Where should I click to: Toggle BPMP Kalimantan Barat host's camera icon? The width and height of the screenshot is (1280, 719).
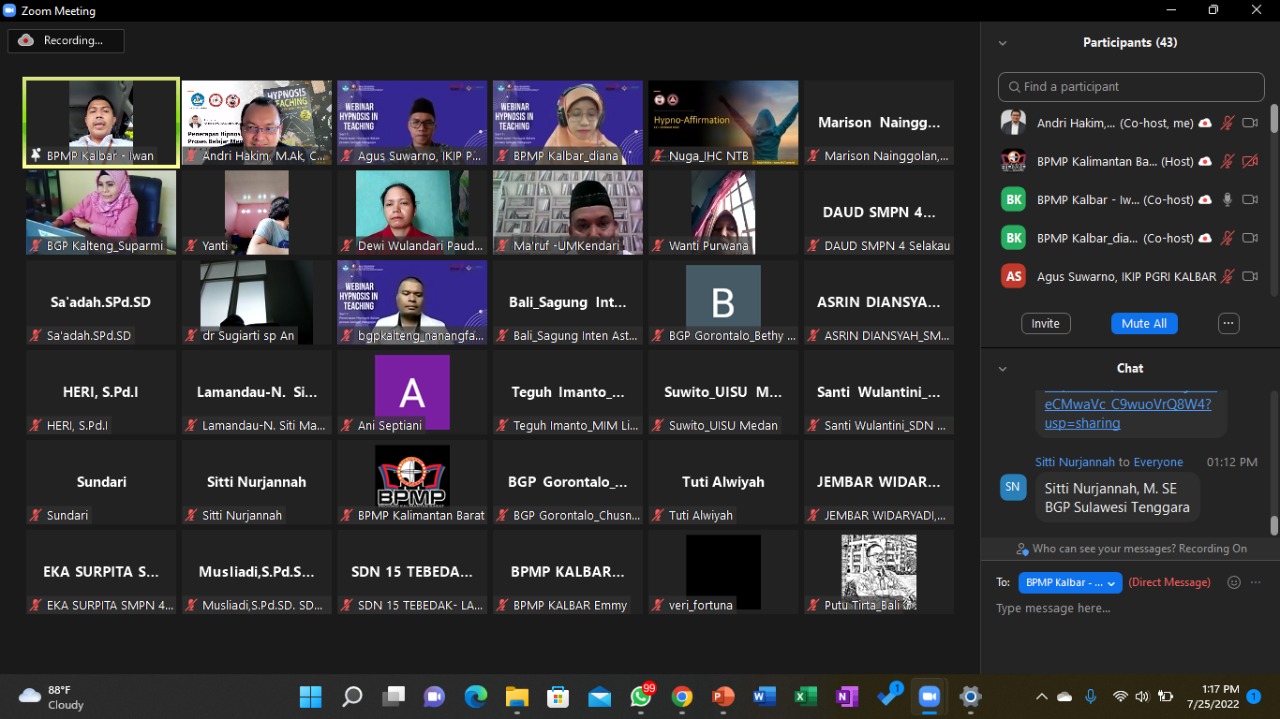(1249, 161)
